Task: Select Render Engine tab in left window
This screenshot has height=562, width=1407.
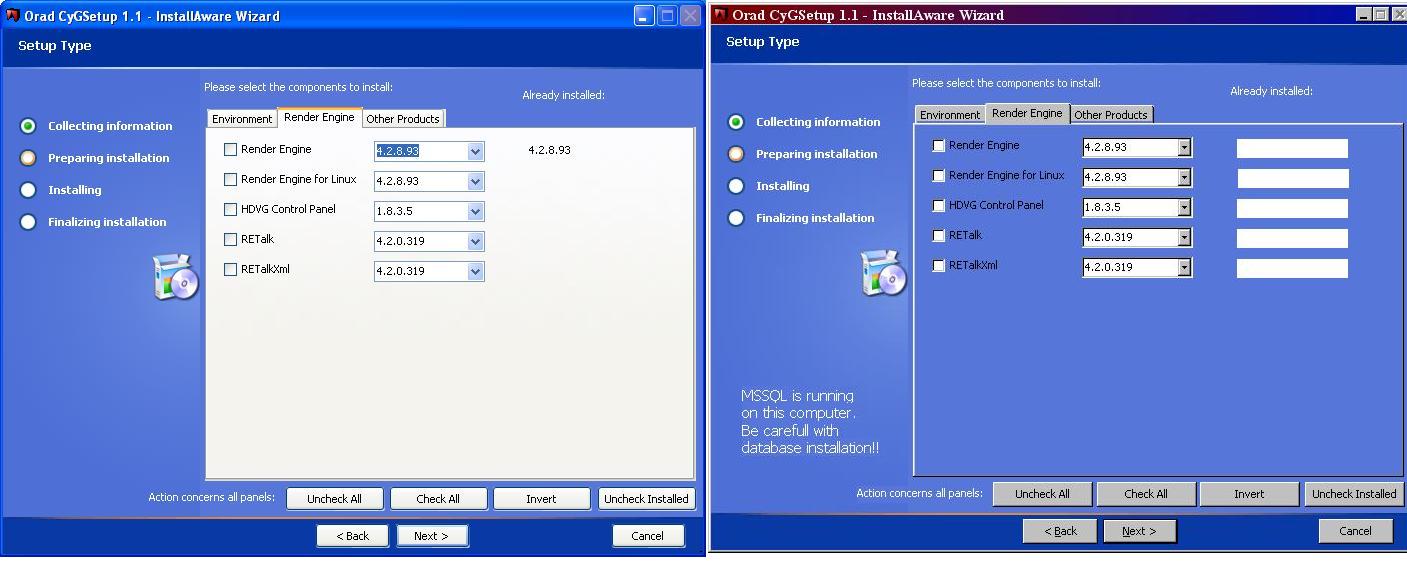Action: click(x=319, y=117)
